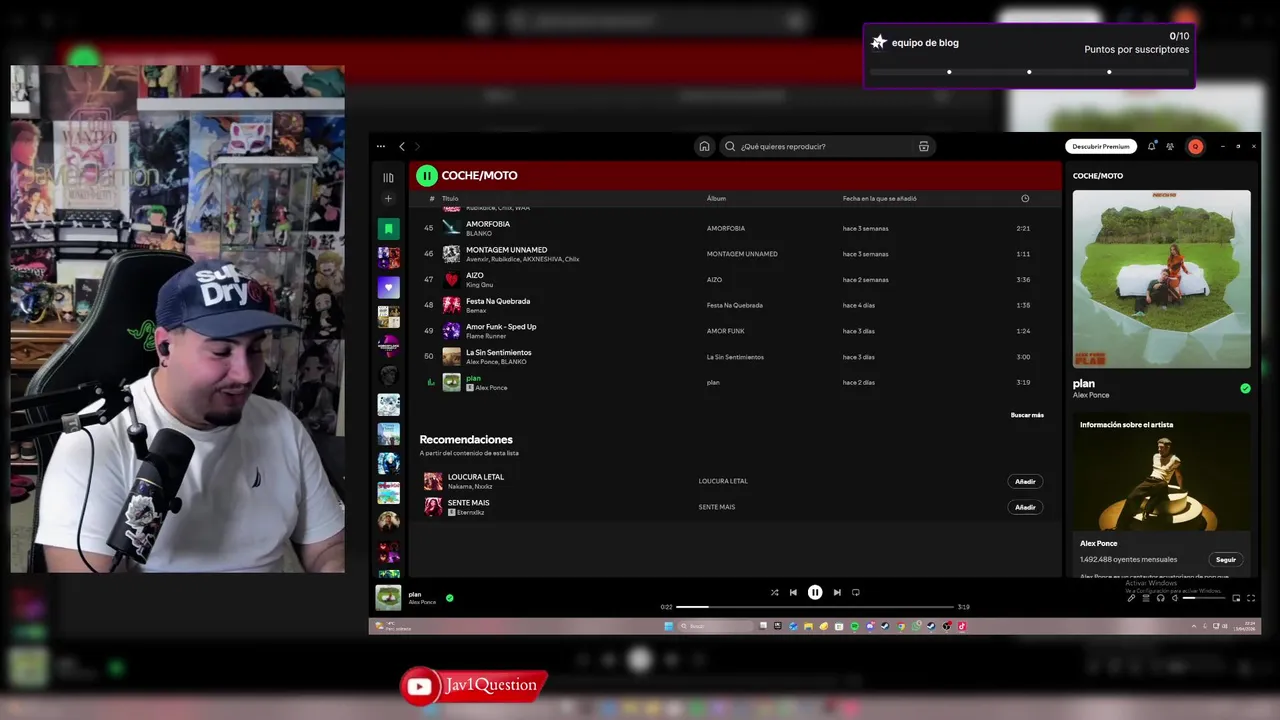Image resolution: width=1280 pixels, height=720 pixels.
Task: Sort by the duration clock column icon
Action: (1025, 198)
